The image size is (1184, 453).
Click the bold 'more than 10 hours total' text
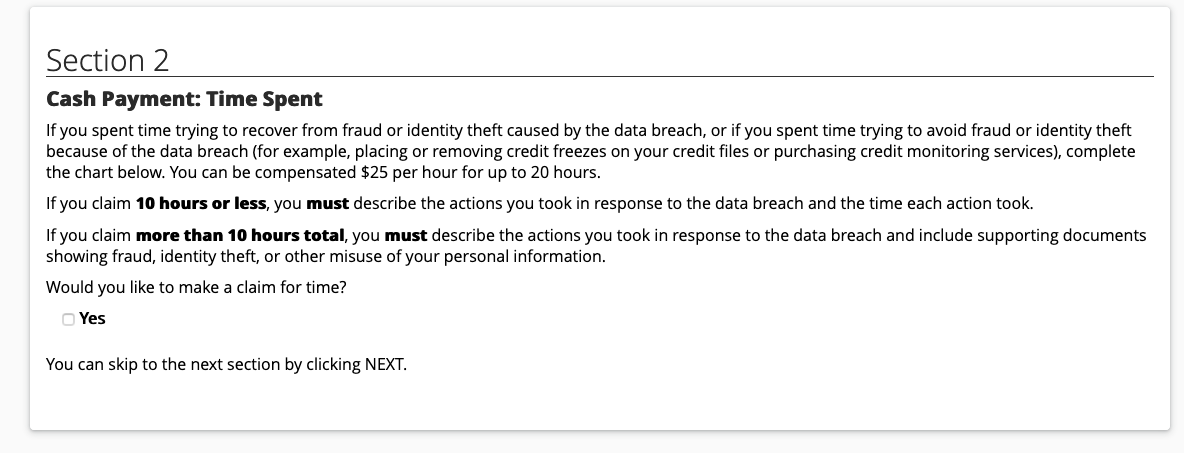click(240, 235)
